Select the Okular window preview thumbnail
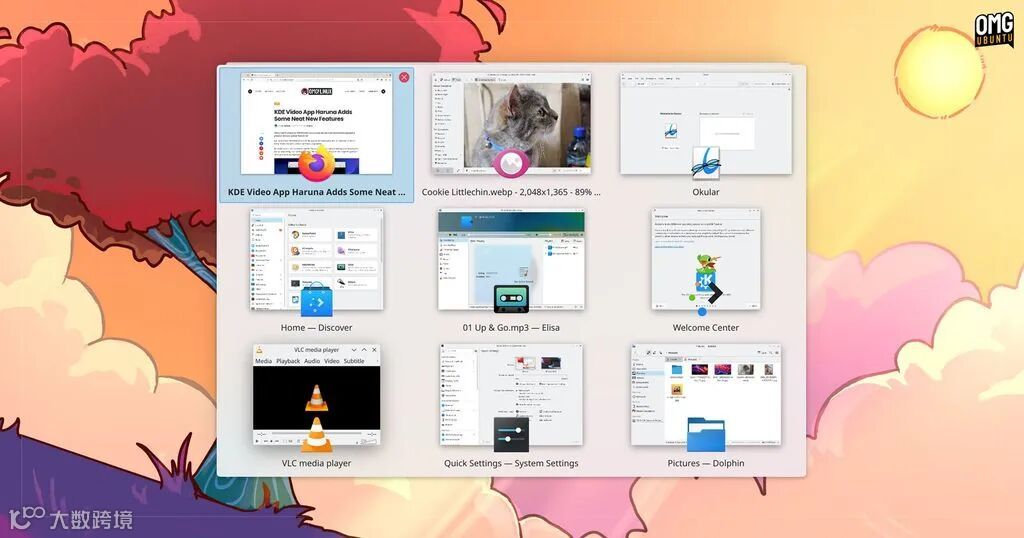The width and height of the screenshot is (1024, 538). [x=706, y=123]
